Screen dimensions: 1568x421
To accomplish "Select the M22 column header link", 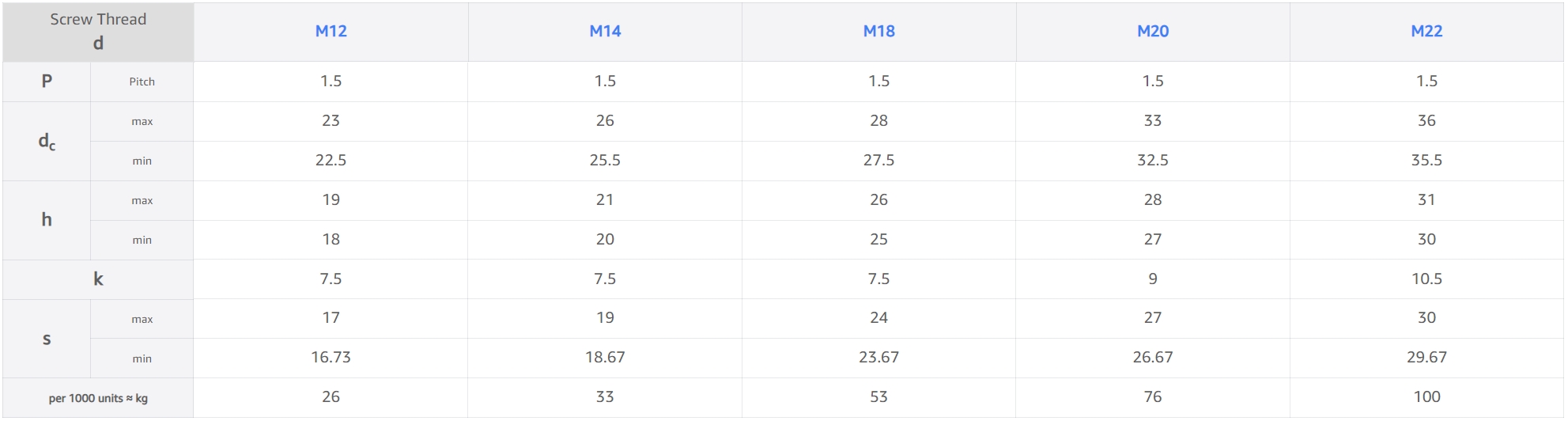I will [1426, 31].
